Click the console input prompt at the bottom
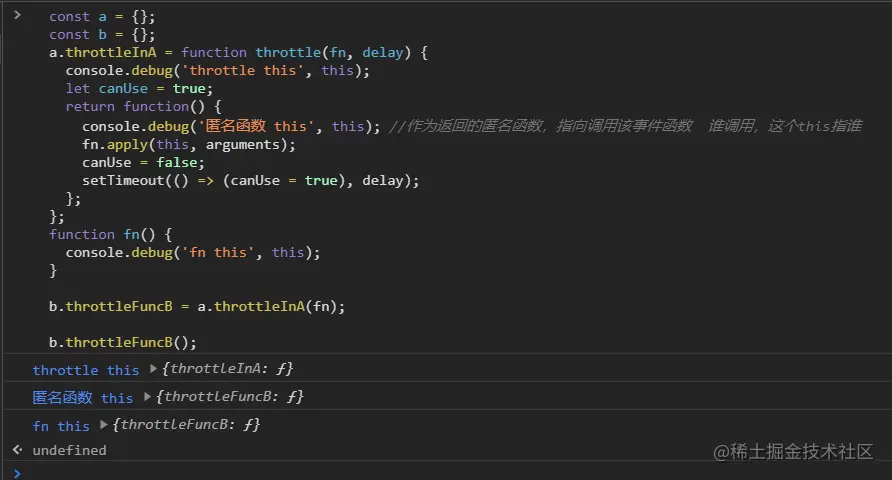 [17, 473]
